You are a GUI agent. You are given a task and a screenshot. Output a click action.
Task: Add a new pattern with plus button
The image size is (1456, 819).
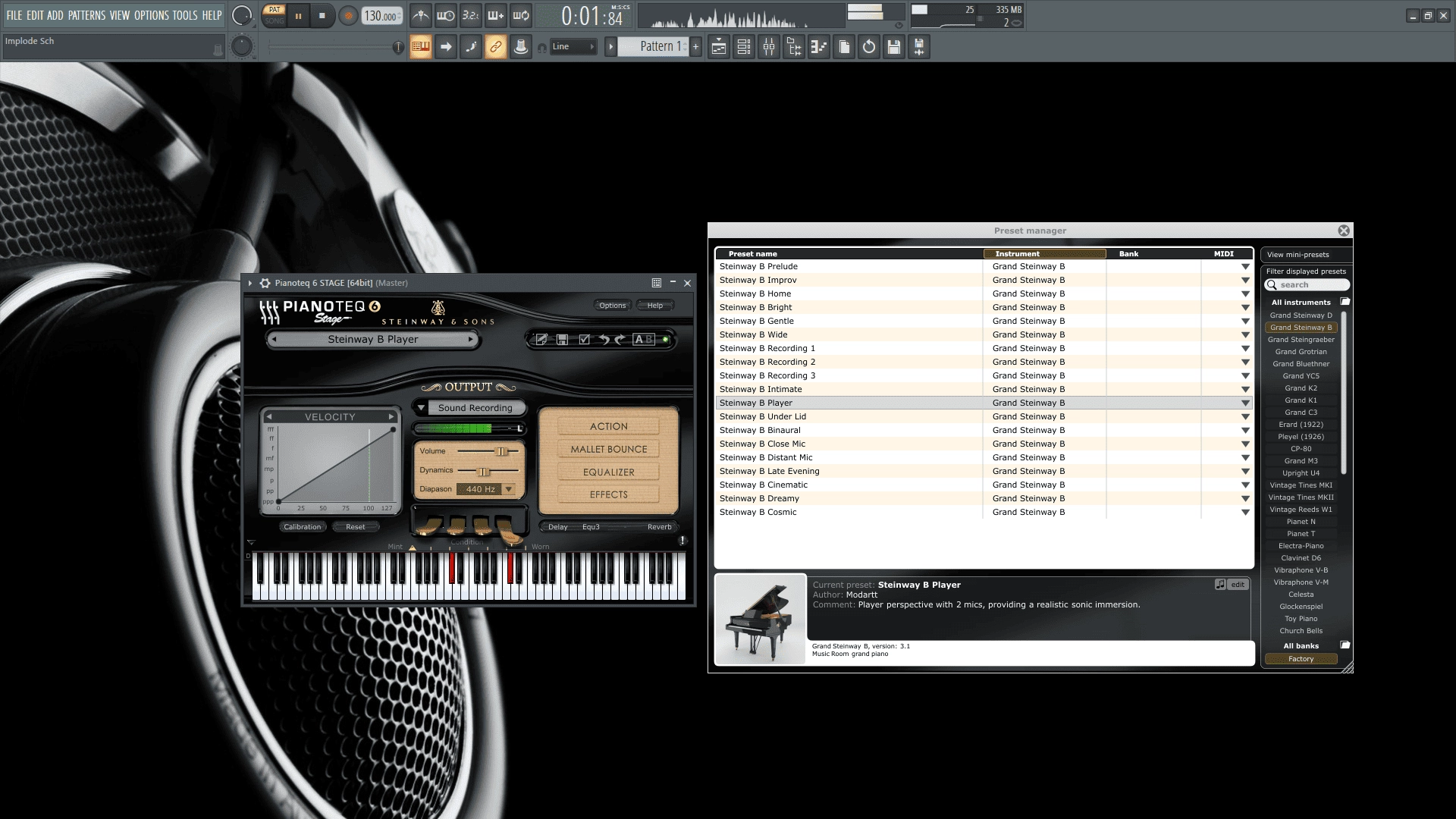pyautogui.click(x=695, y=47)
